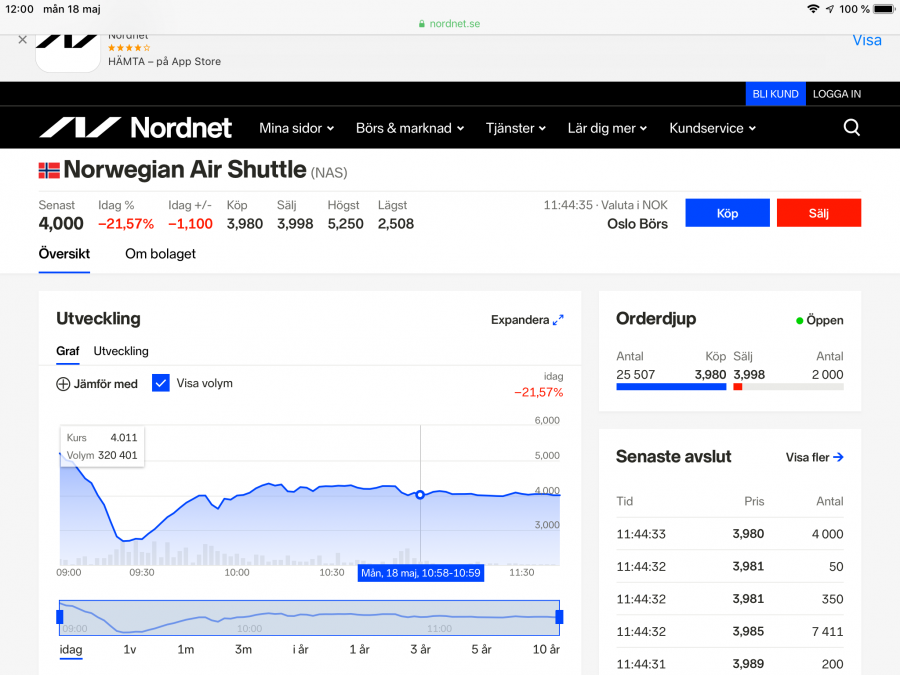
Task: Click the Expandera arrows icon
Action: 558,320
